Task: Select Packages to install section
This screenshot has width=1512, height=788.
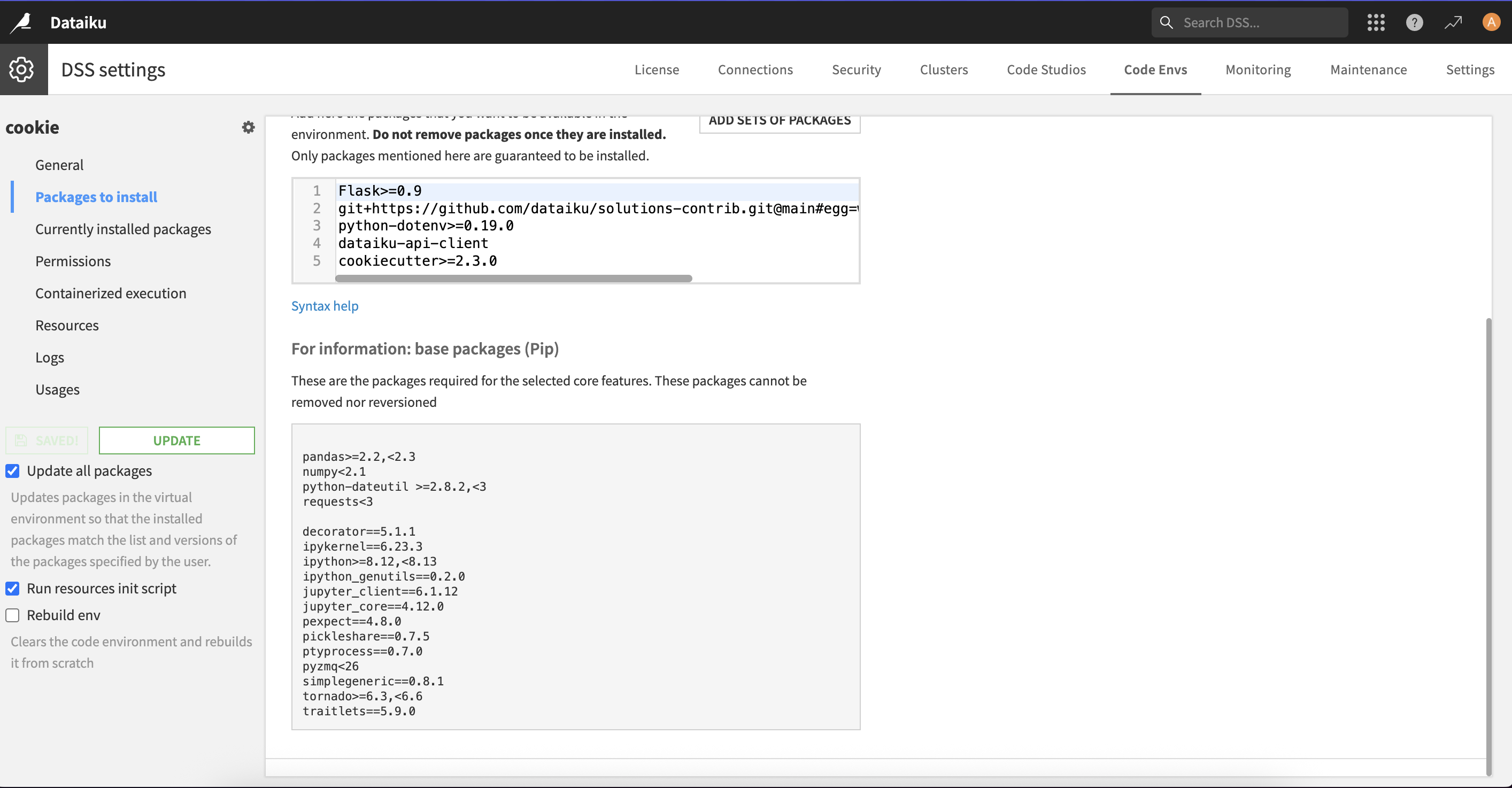Action: point(96,197)
